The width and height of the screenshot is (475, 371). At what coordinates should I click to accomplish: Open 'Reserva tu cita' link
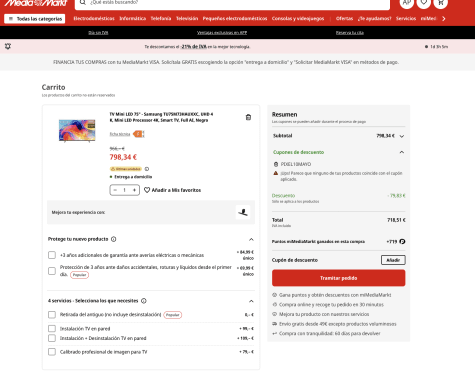350,33
